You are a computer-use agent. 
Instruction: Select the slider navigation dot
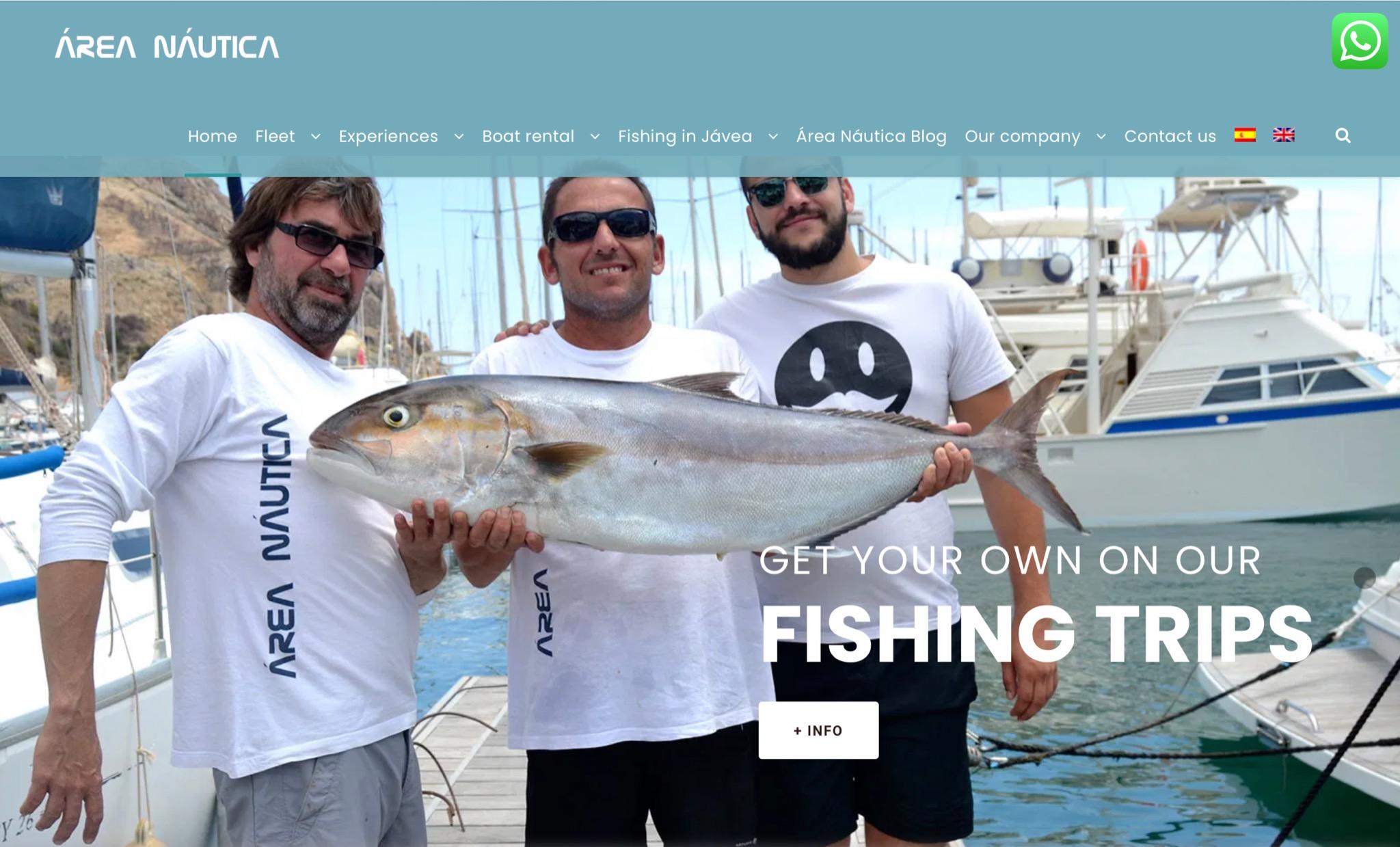(1364, 578)
